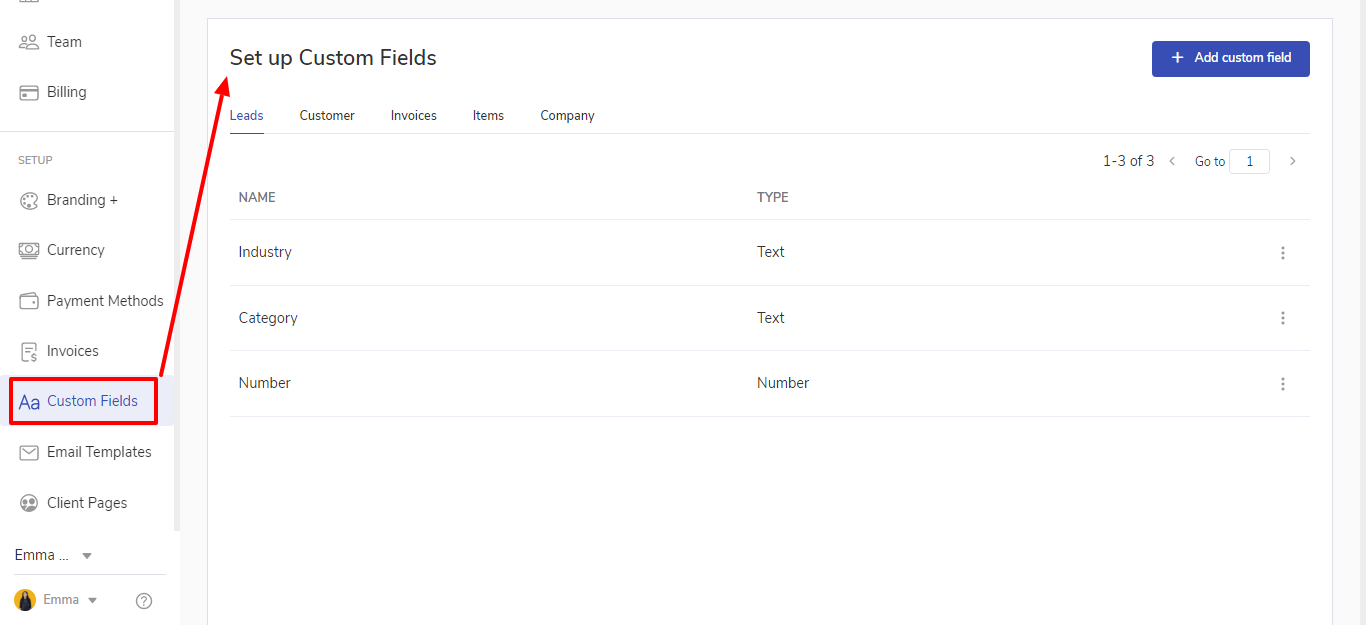Open the help question mark icon
The image size is (1366, 625).
click(144, 600)
